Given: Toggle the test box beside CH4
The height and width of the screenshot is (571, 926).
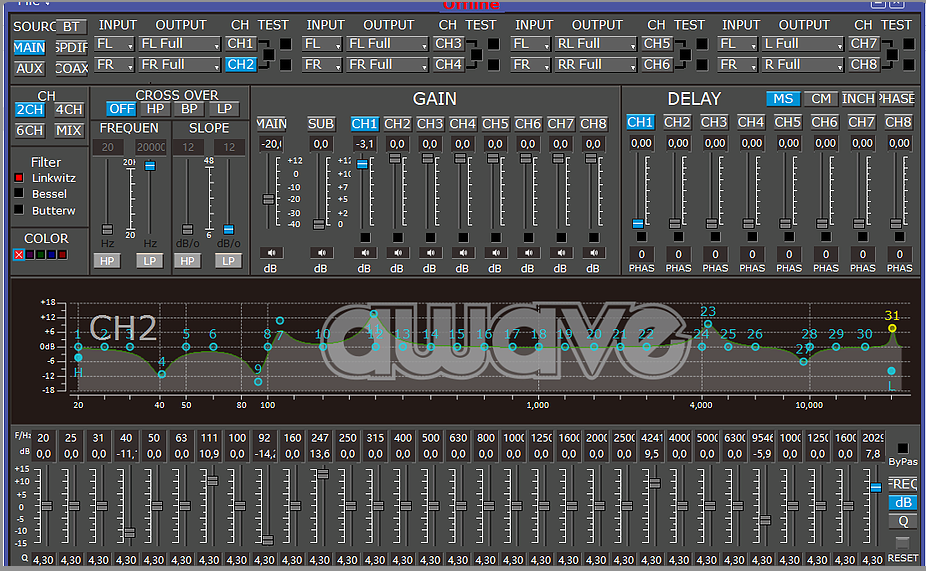Looking at the screenshot, I should (493, 64).
